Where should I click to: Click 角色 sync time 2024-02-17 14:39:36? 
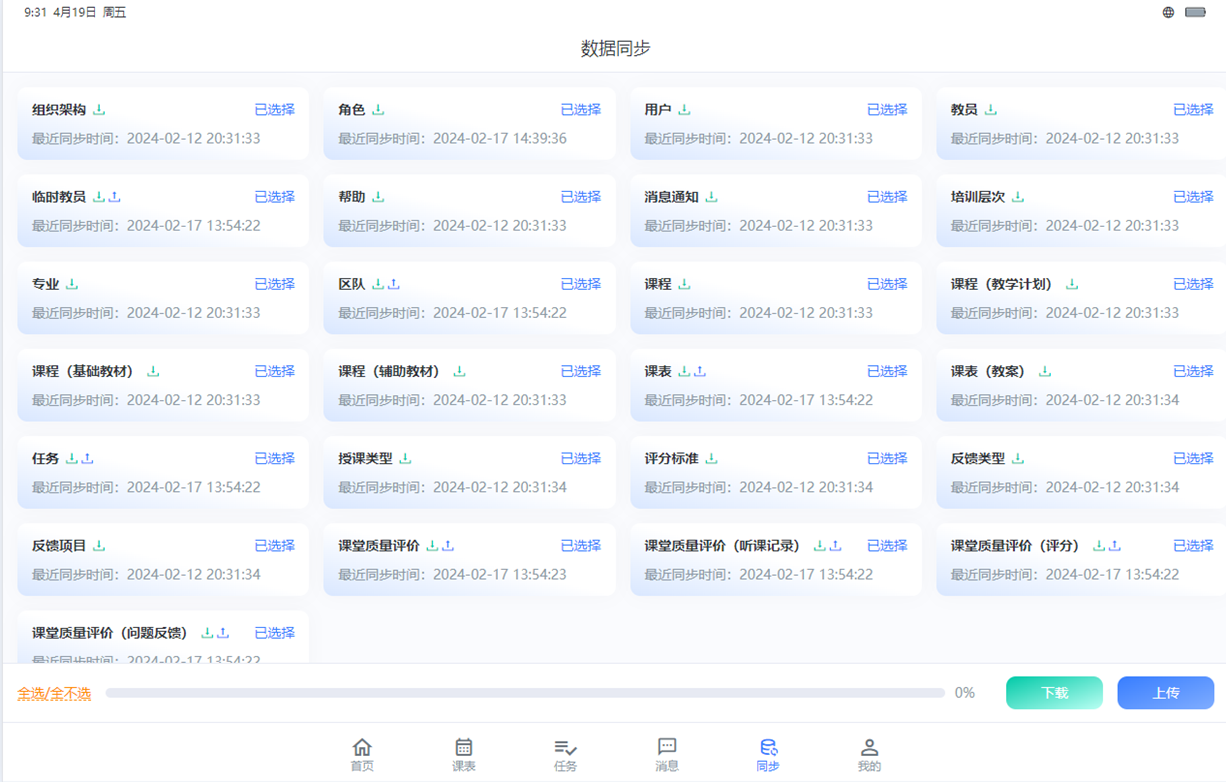click(500, 138)
